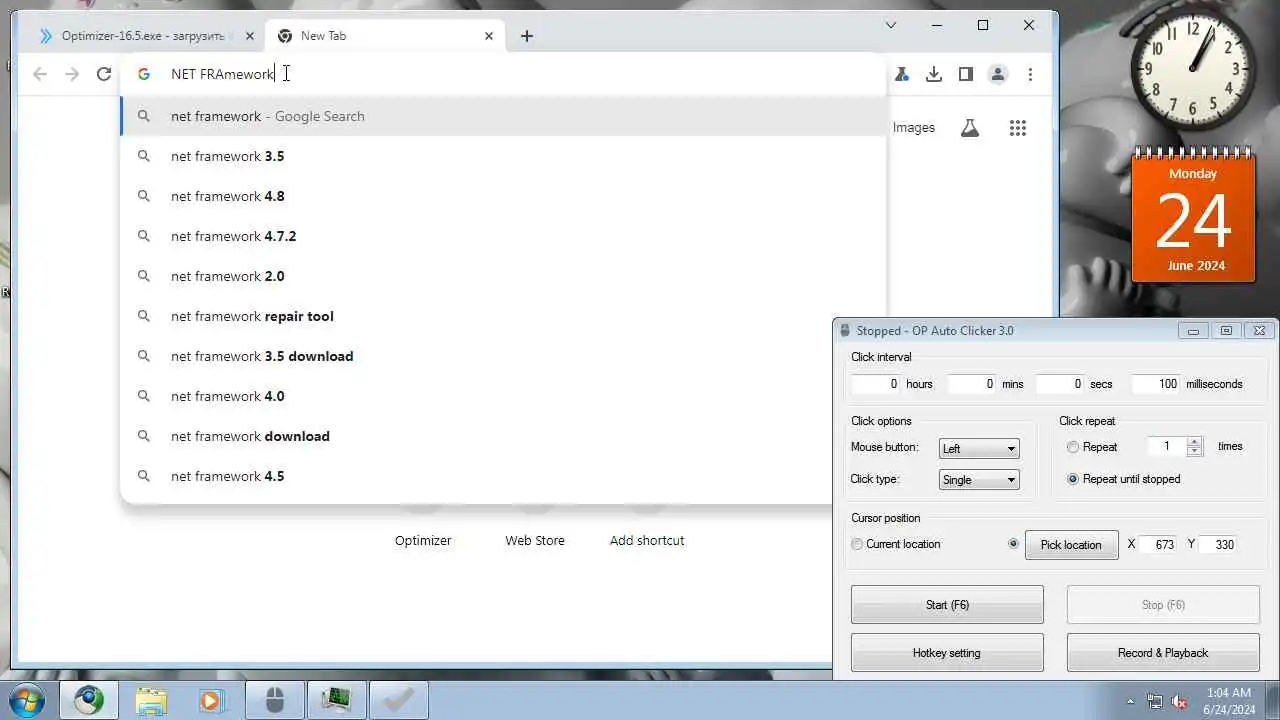Open the Mouse button dropdown
The image size is (1280, 720).
coord(979,448)
